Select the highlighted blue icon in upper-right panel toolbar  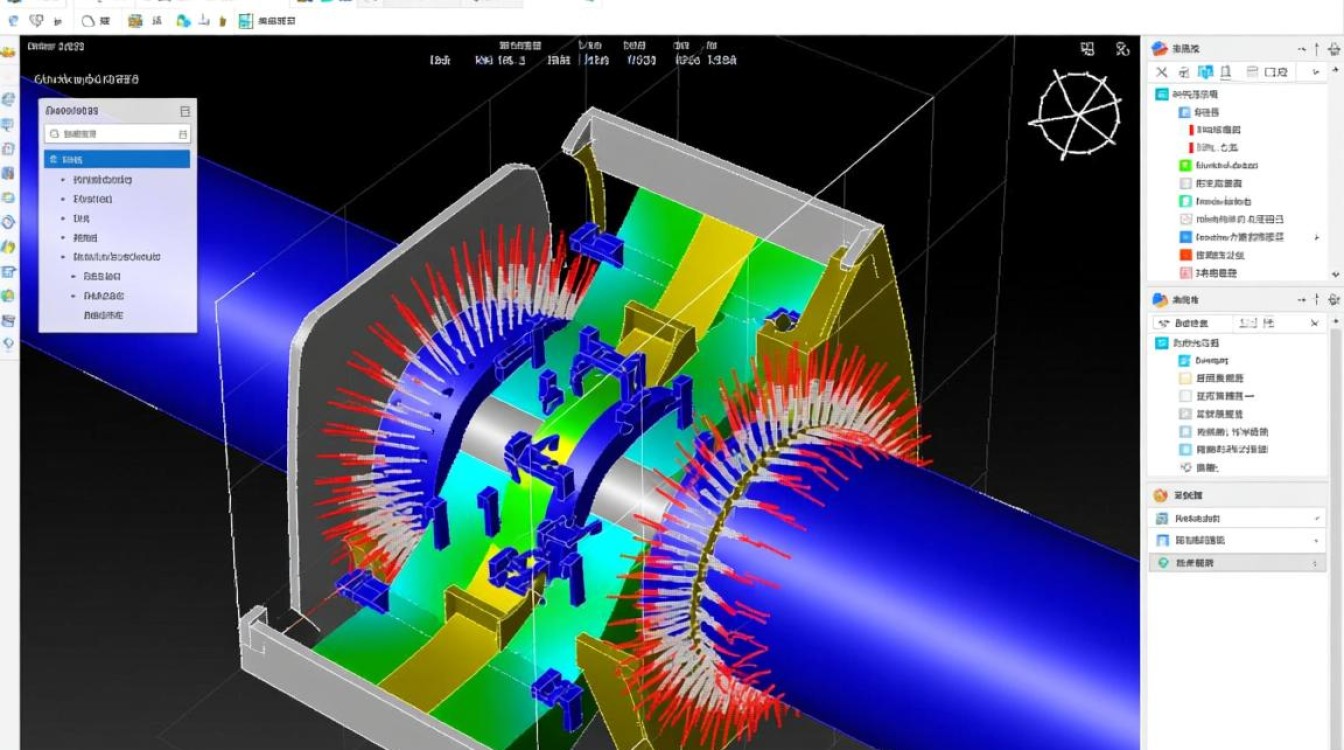tap(1205, 72)
